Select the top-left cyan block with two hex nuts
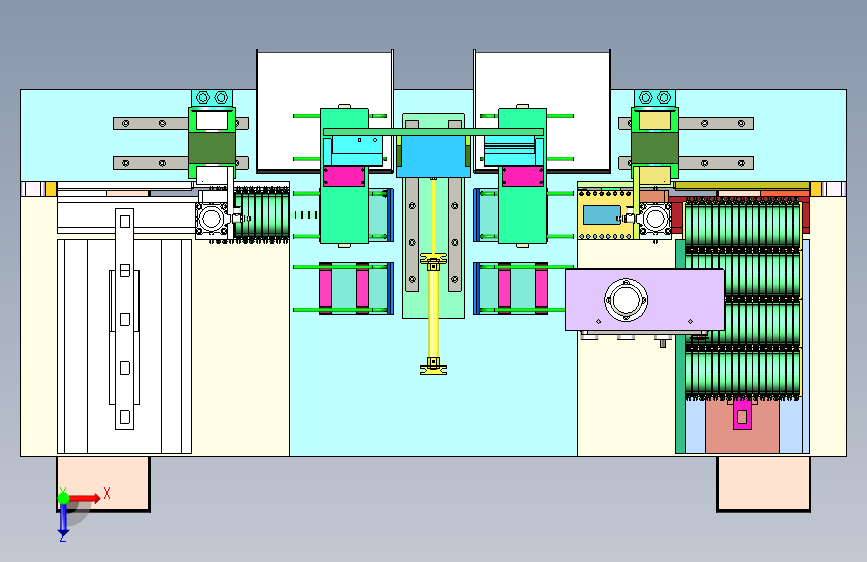Viewport: 867px width, 562px height. (212, 98)
